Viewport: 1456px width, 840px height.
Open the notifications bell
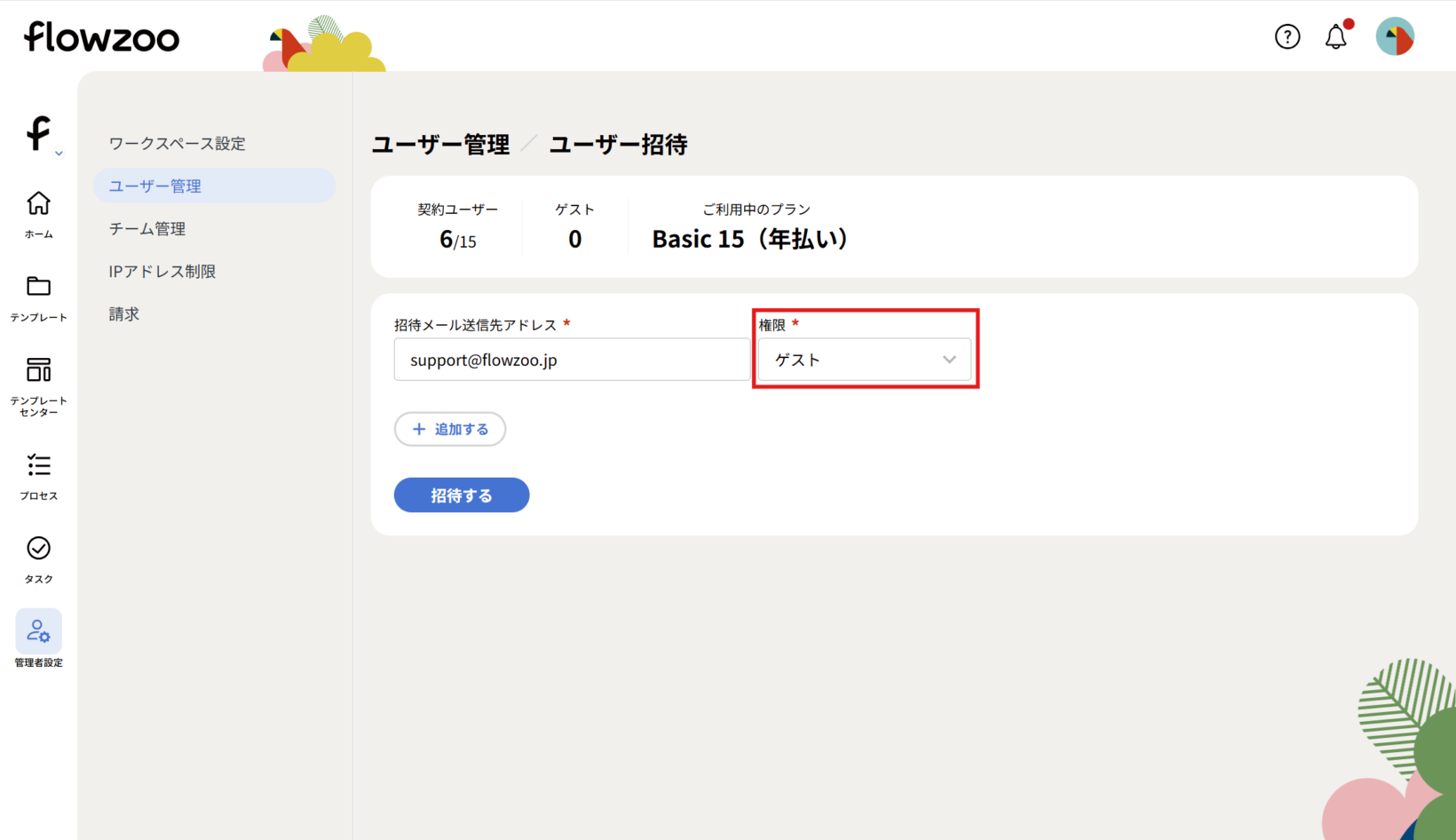1335,36
